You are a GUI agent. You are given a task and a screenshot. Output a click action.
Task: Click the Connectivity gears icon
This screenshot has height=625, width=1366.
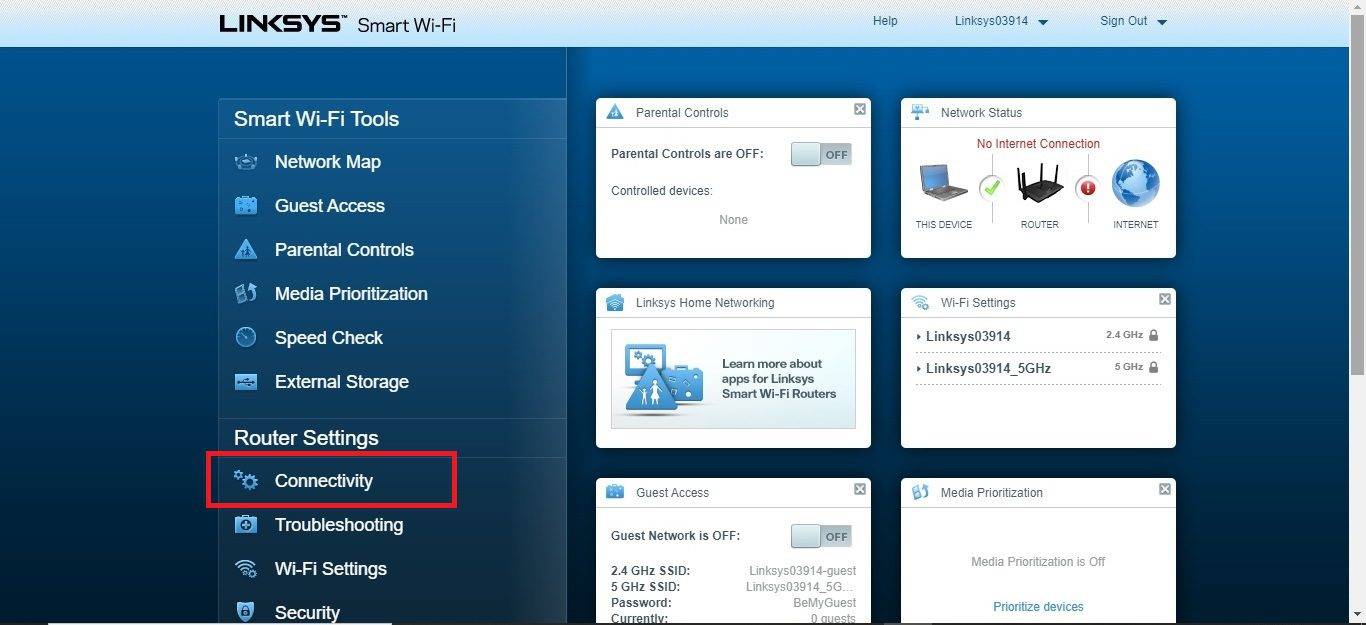point(246,481)
